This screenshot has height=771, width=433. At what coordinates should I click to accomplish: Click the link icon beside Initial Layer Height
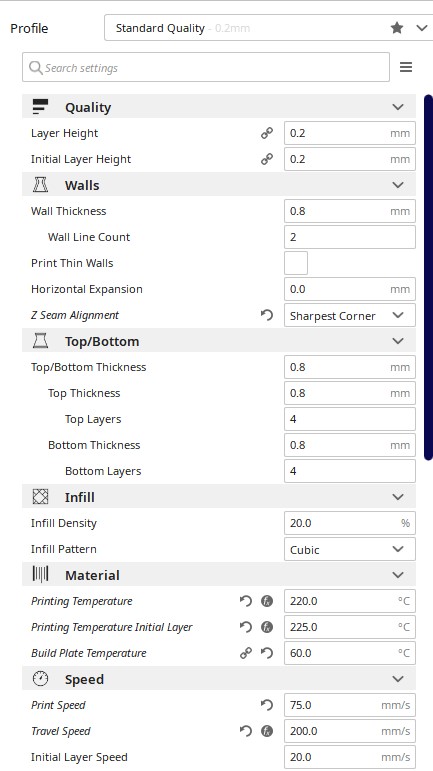pyautogui.click(x=267, y=159)
